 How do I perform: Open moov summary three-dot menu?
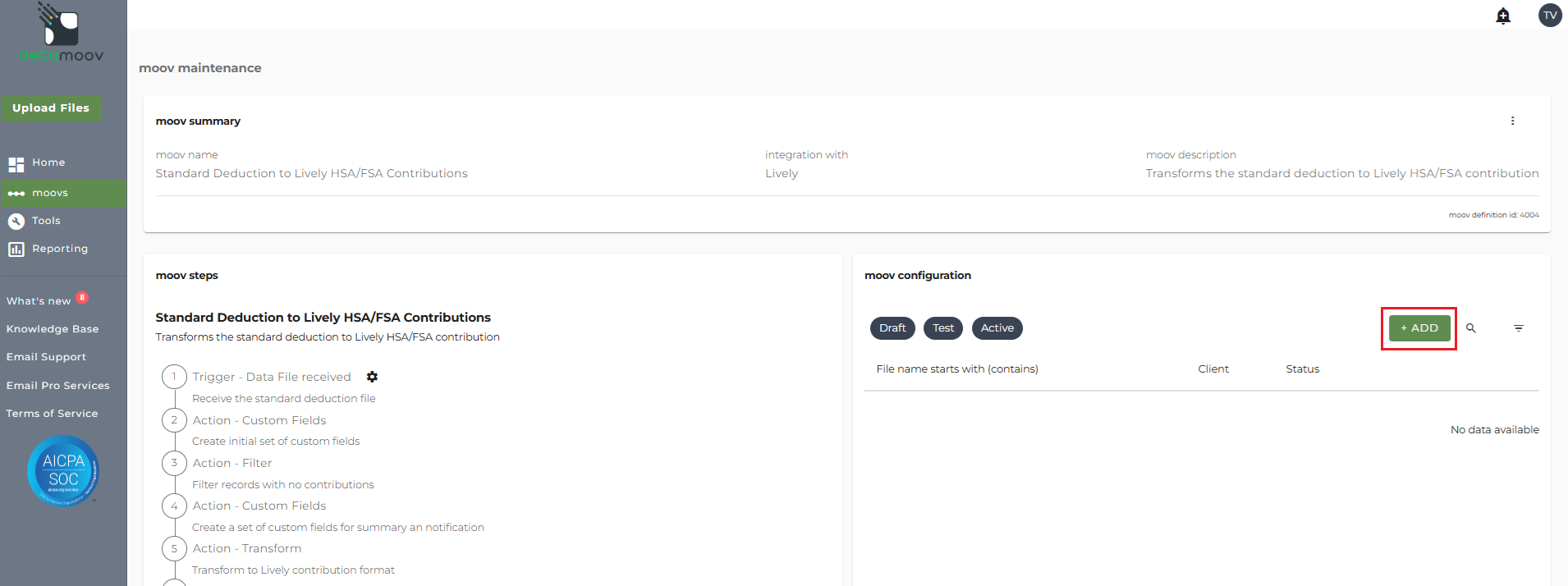click(1512, 121)
